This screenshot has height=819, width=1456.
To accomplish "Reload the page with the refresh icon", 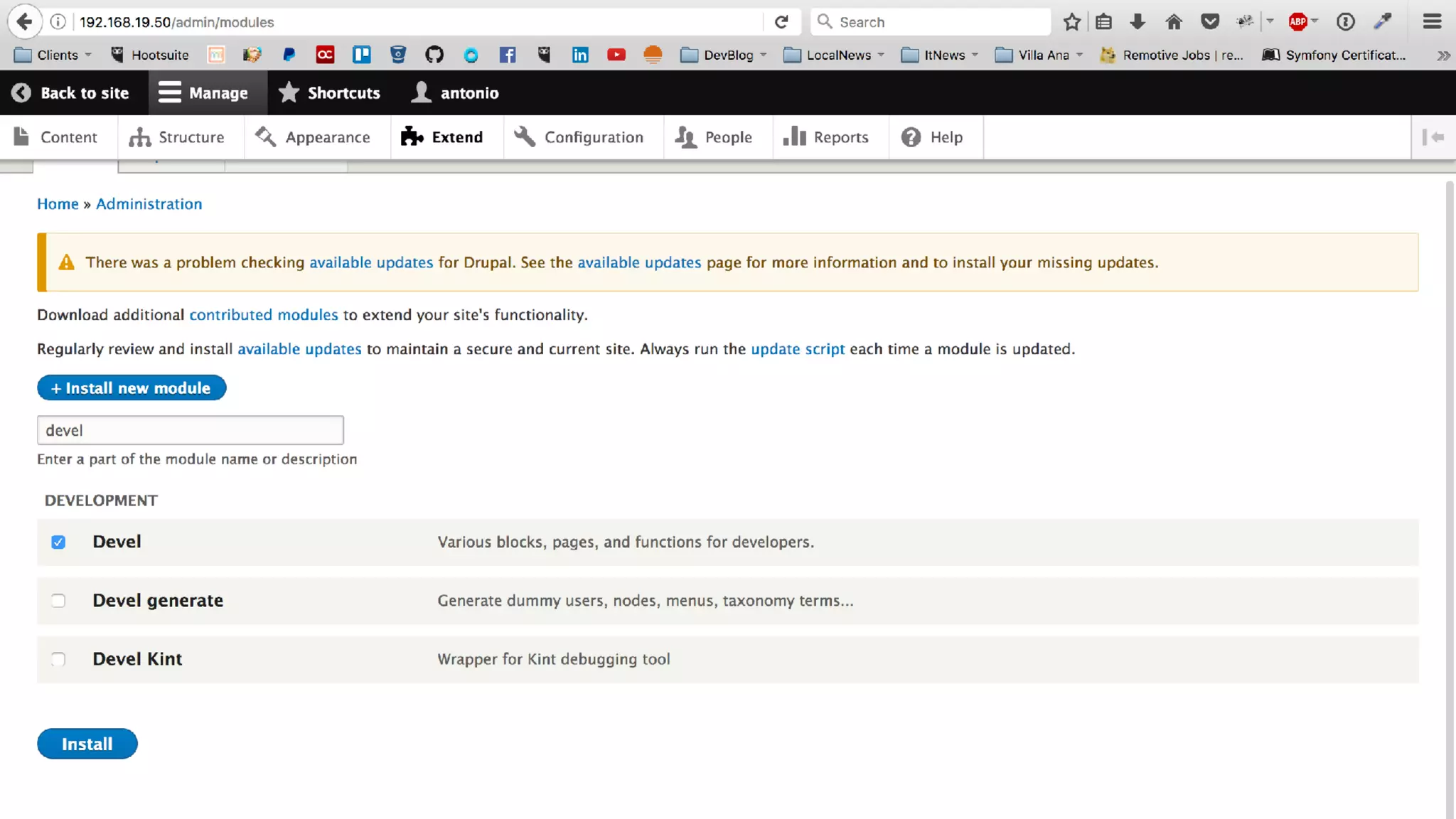I will (781, 22).
